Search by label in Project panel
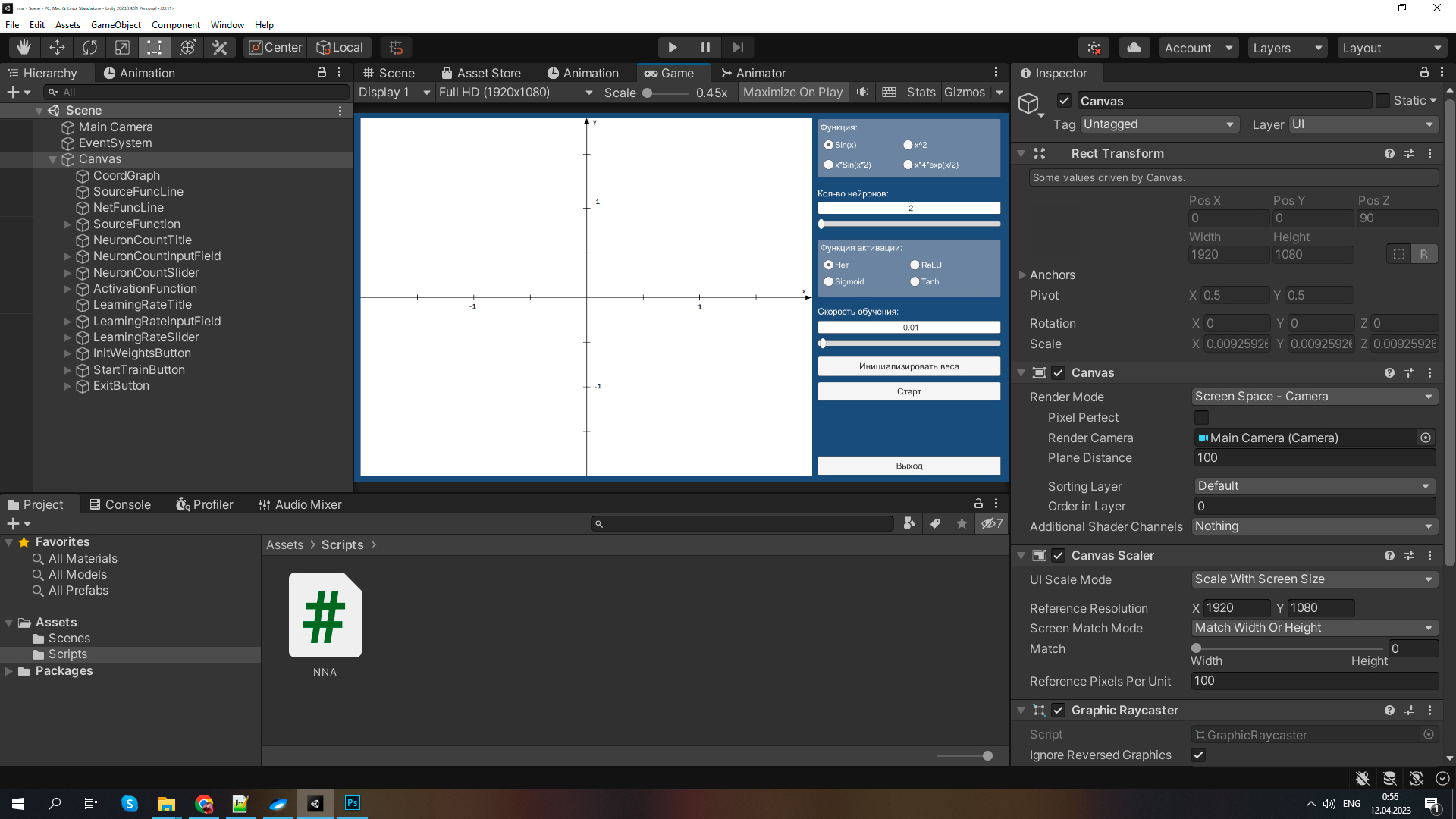1456x819 pixels. coord(935,523)
